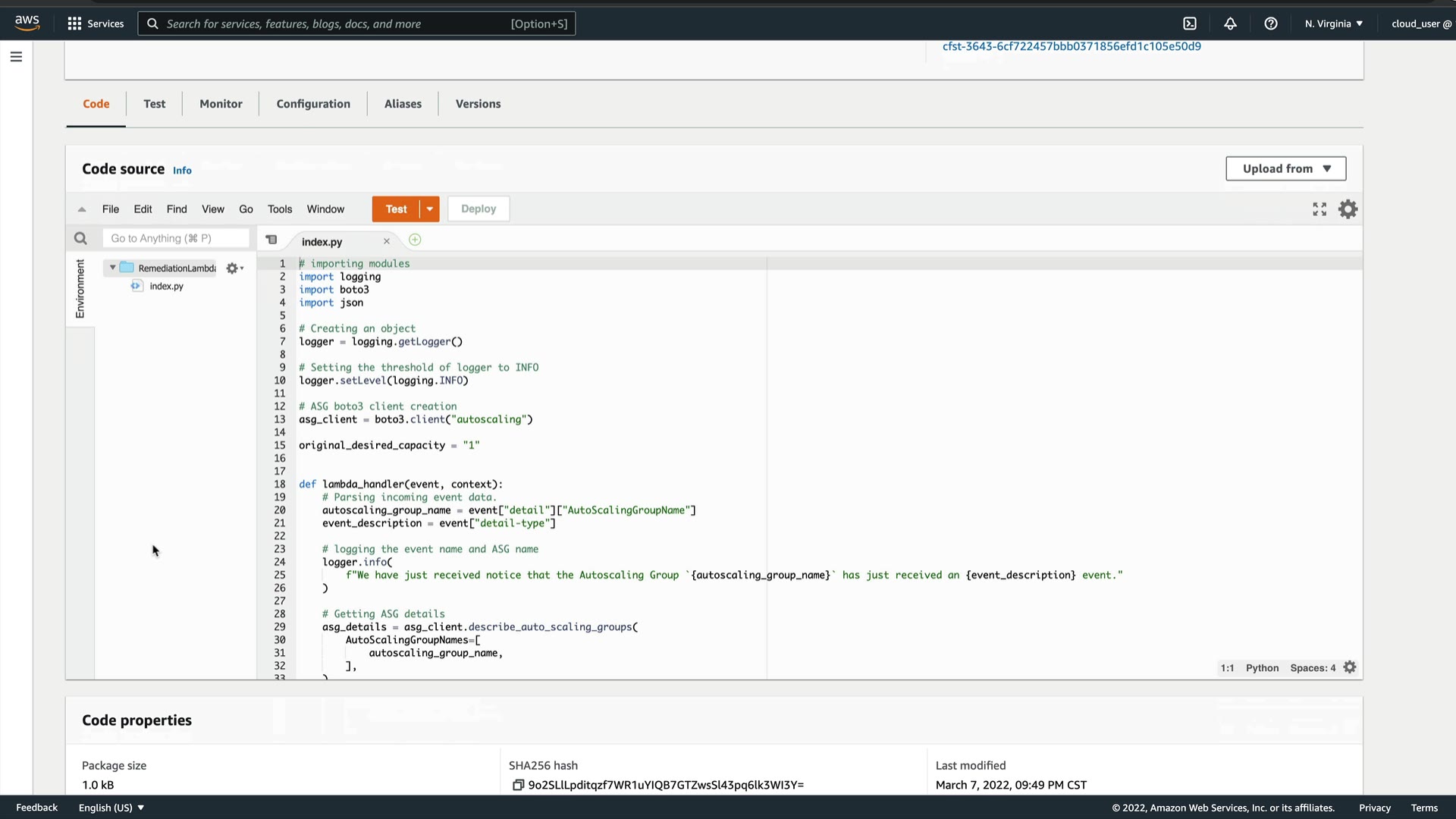
Task: Click the Go to Anything input field
Action: (x=176, y=239)
